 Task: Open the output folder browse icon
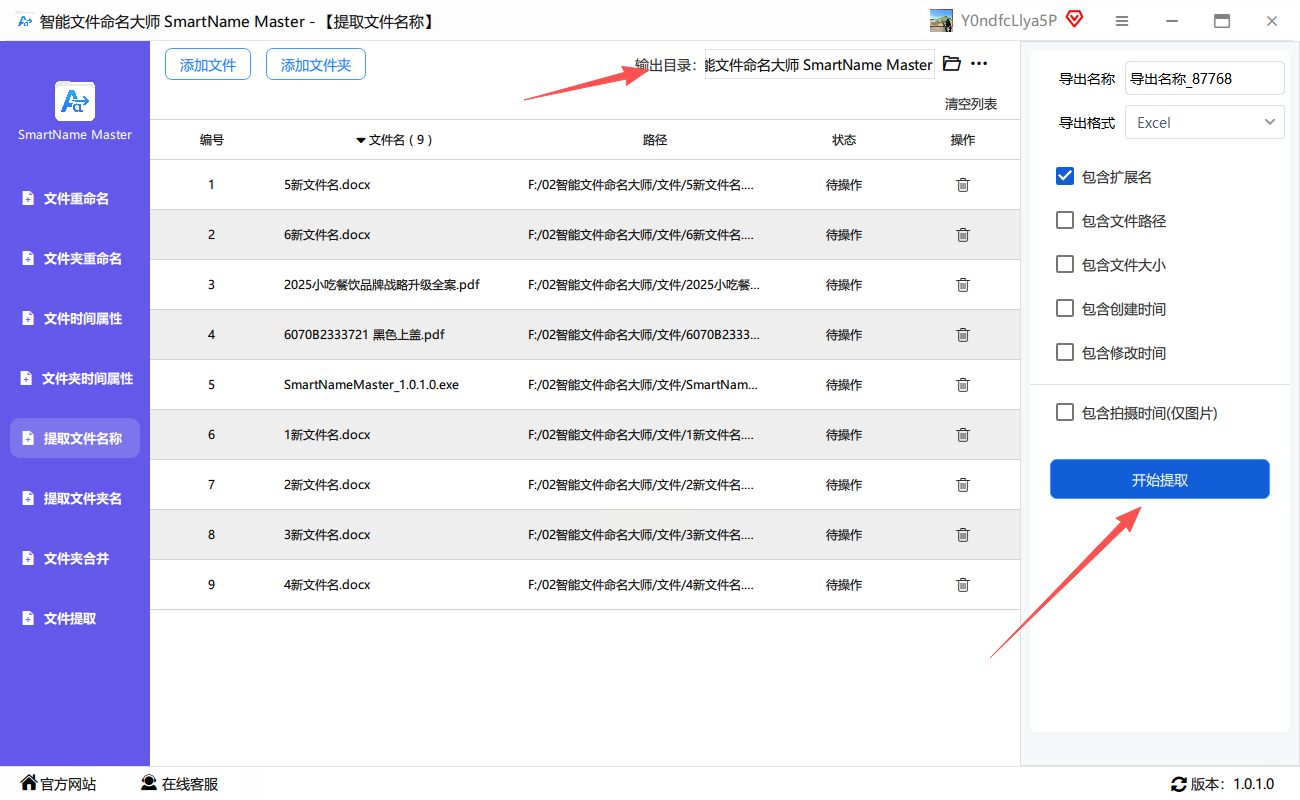click(x=952, y=64)
